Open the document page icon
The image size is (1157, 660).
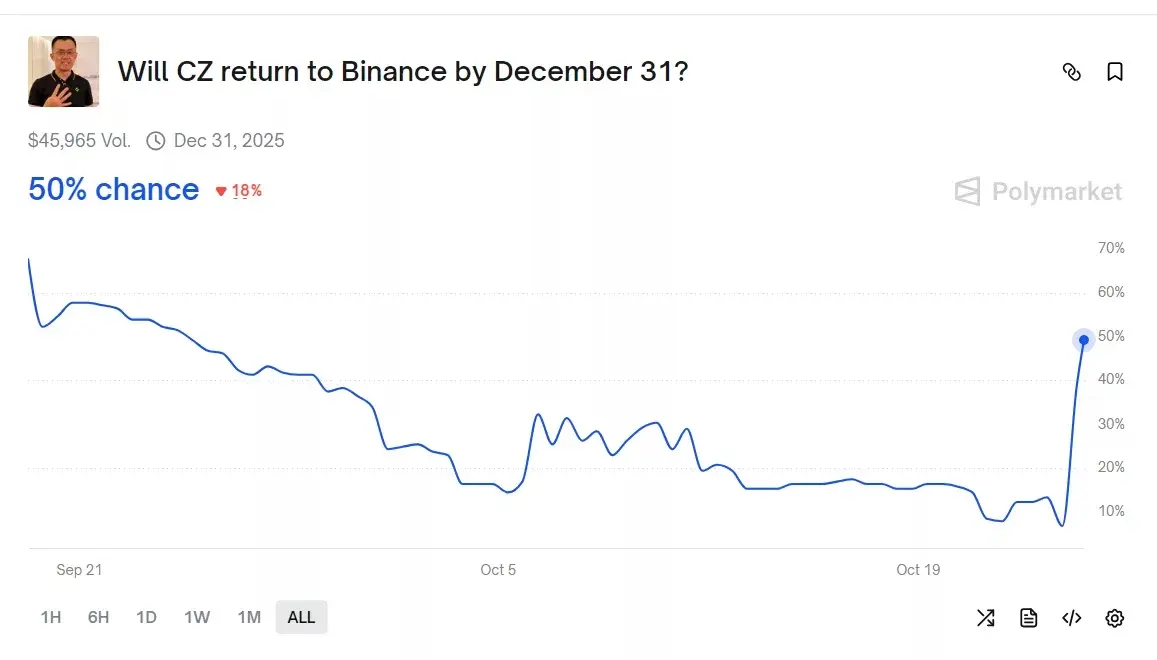coord(1028,618)
